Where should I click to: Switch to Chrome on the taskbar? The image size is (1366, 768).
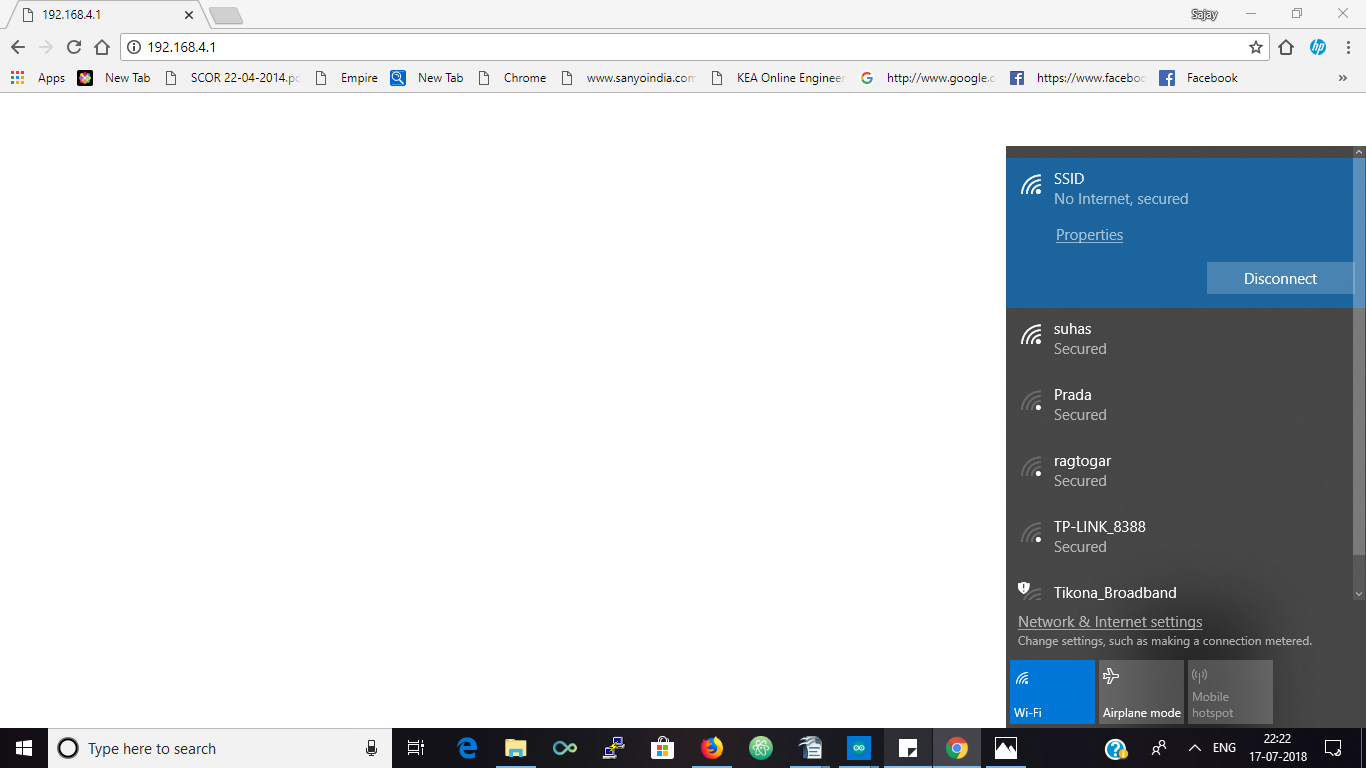(957, 748)
